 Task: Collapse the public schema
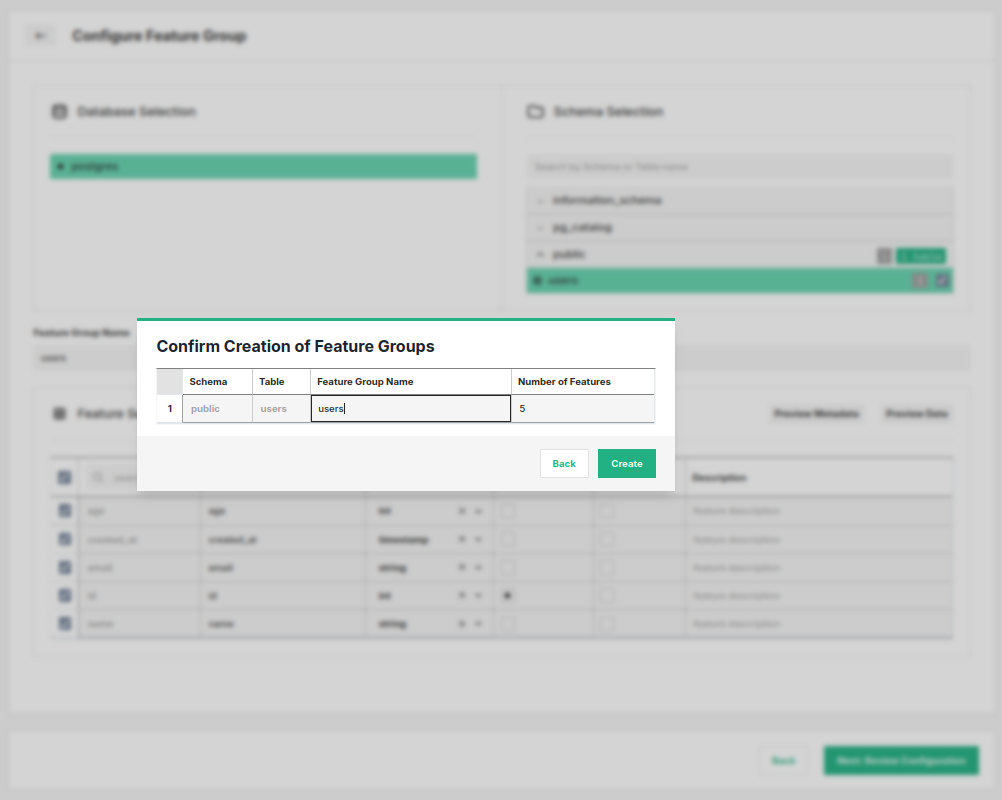click(539, 254)
